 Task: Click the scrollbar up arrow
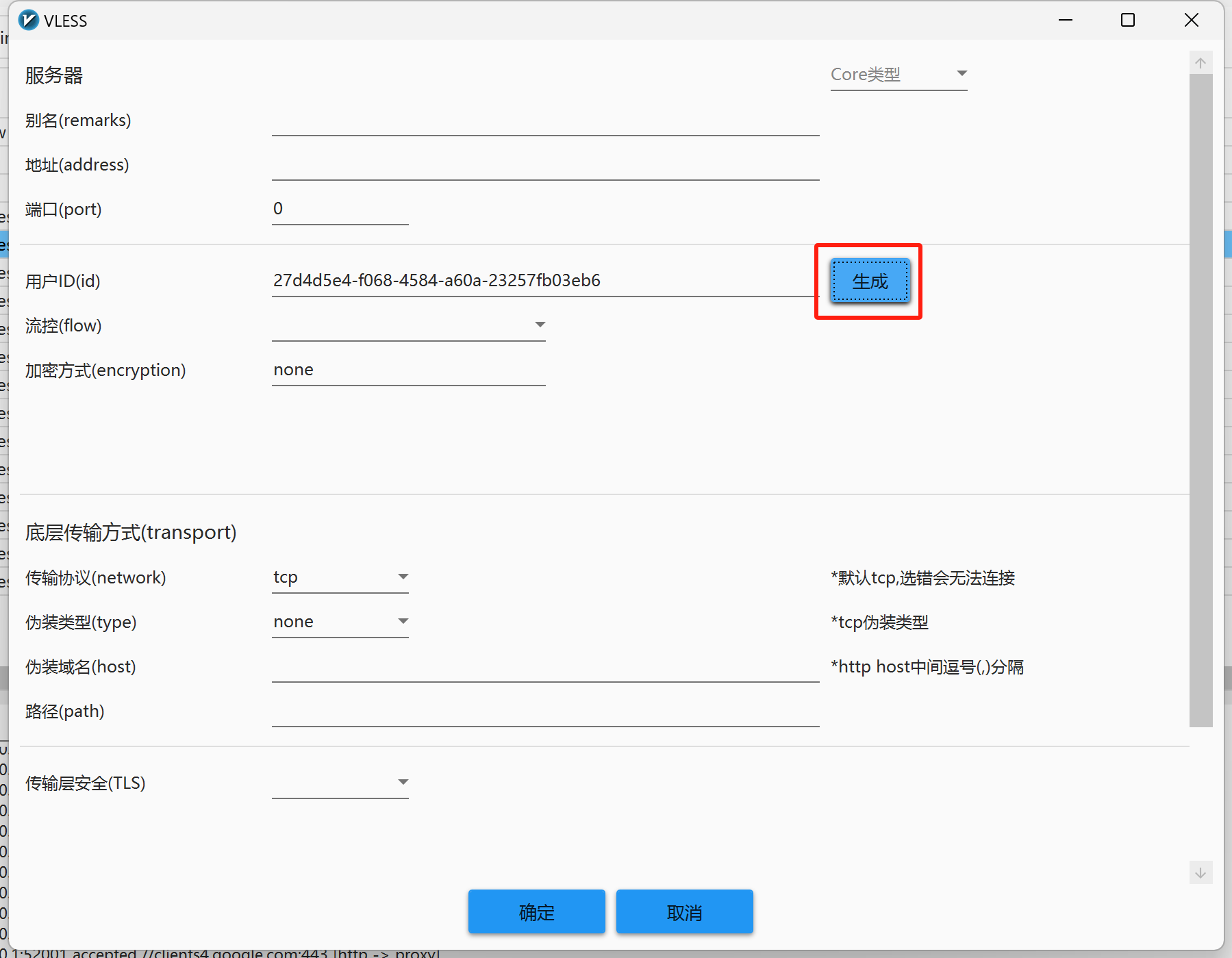[1200, 63]
